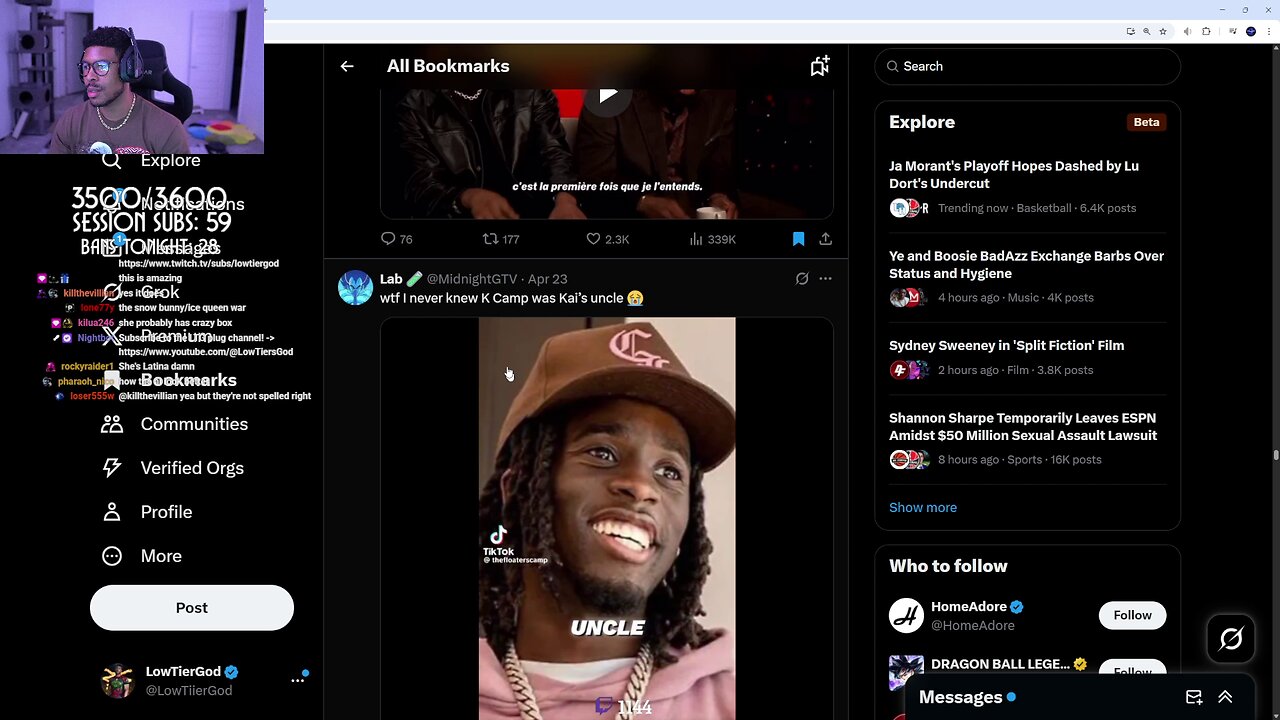Image resolution: width=1280 pixels, height=720 pixels.
Task: Open the floating Grok button
Action: (1231, 638)
